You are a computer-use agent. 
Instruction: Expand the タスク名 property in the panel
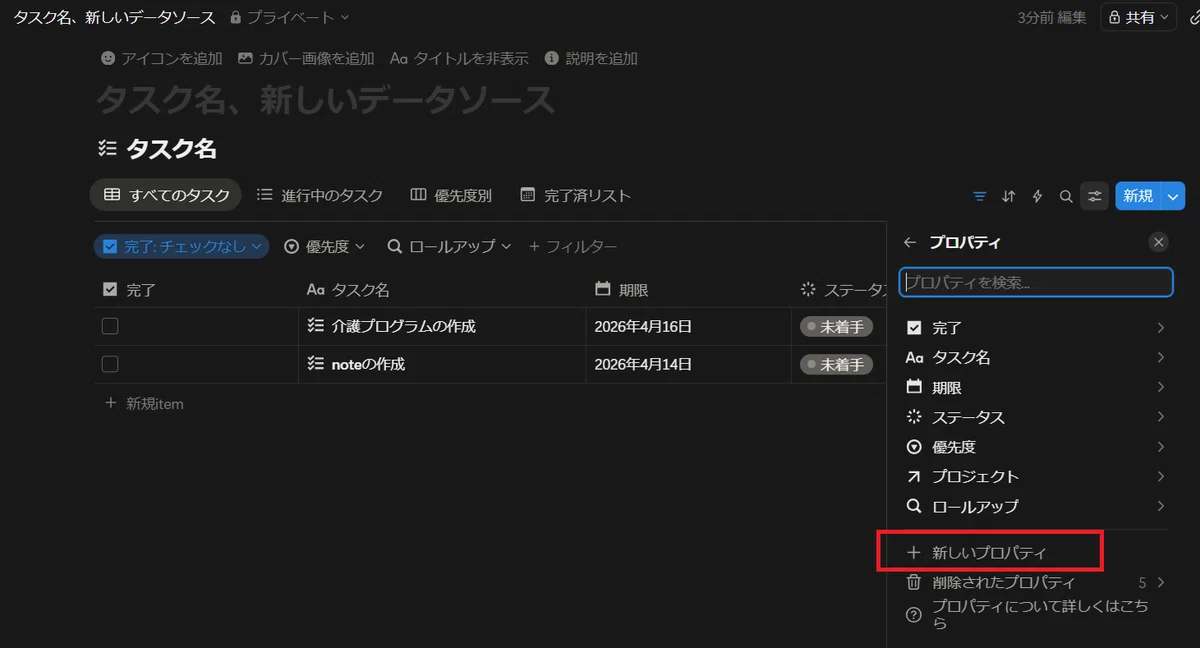click(x=1035, y=357)
